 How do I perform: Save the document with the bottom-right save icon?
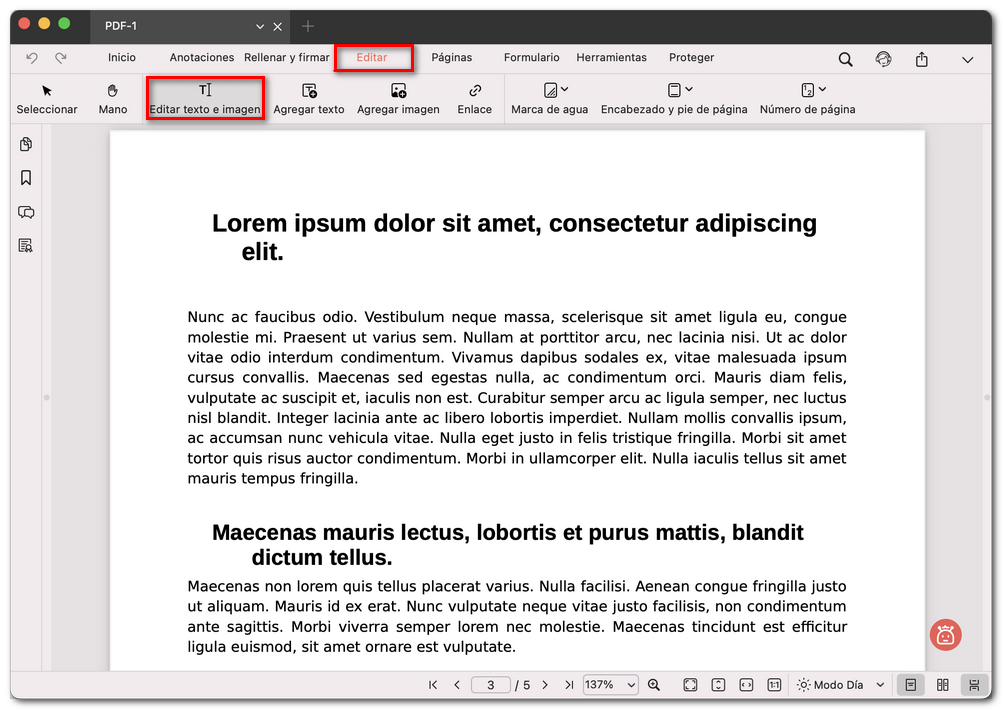coord(974,685)
